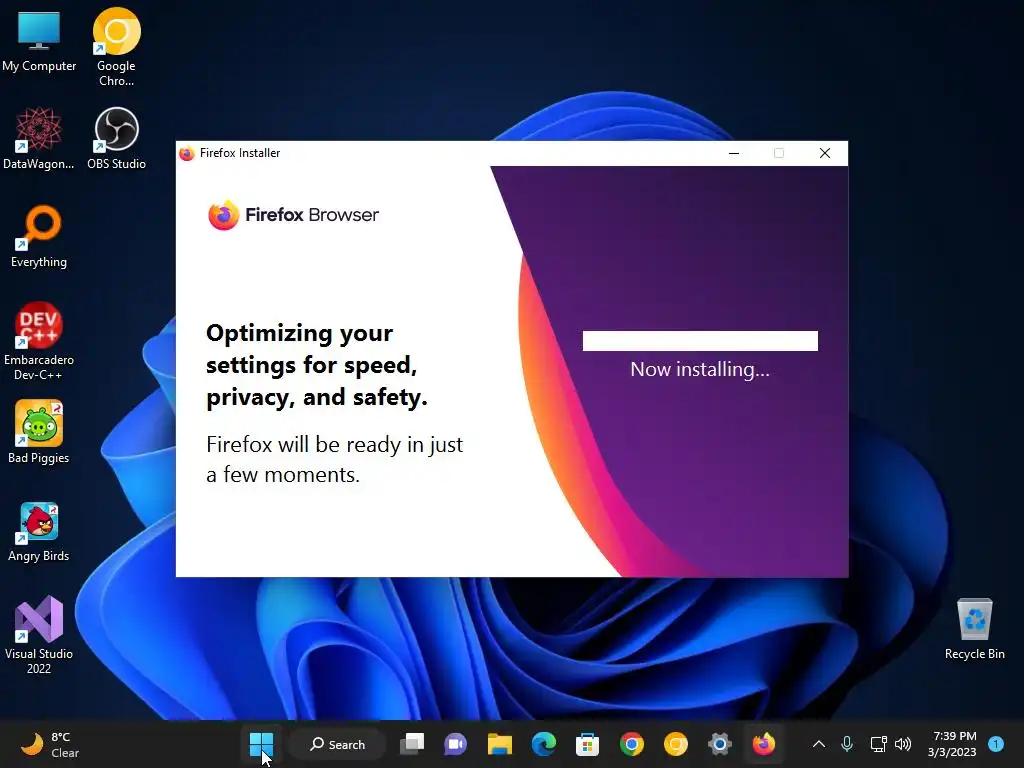The height and width of the screenshot is (768, 1024).
Task: Open the Windows Start menu
Action: [261, 744]
